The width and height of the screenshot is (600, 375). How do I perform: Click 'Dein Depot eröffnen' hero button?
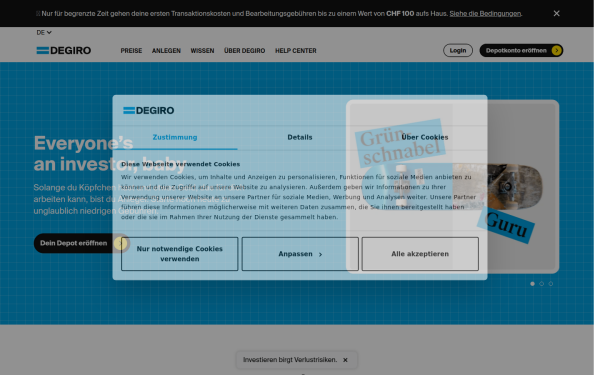click(x=82, y=243)
